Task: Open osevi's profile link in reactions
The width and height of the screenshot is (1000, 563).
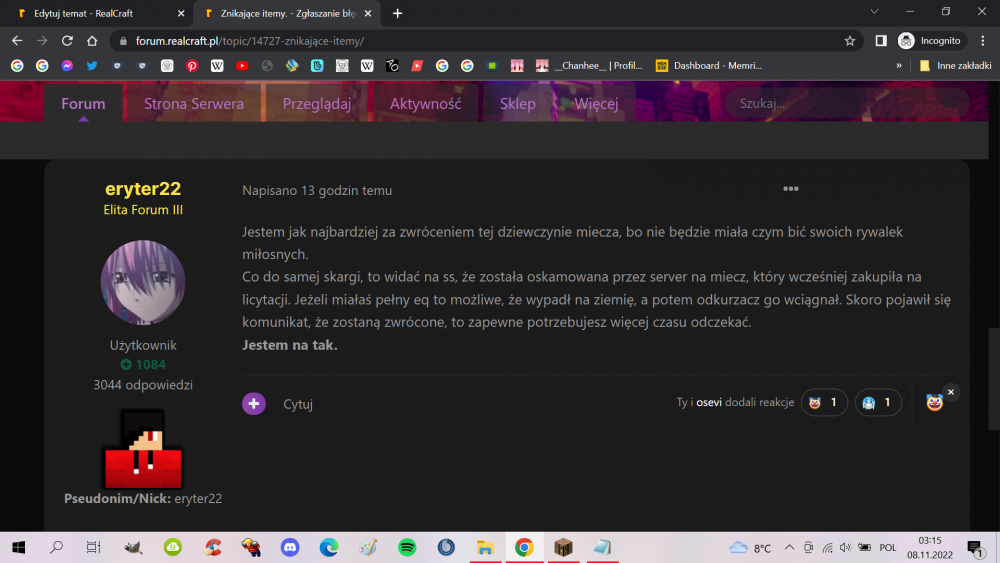Action: 709,402
